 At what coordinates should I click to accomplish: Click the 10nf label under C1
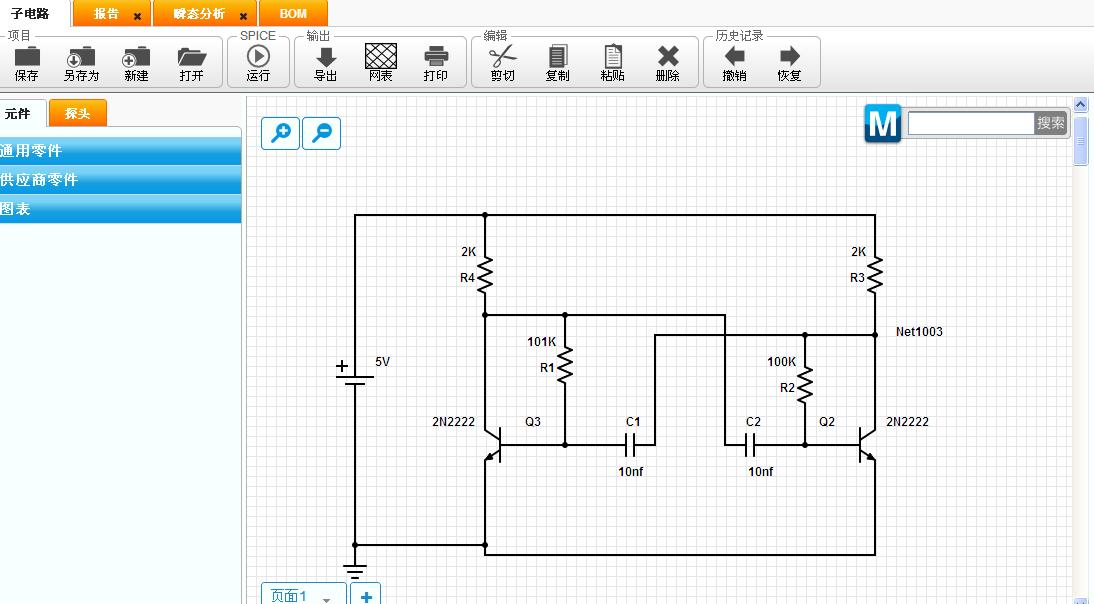click(x=631, y=472)
